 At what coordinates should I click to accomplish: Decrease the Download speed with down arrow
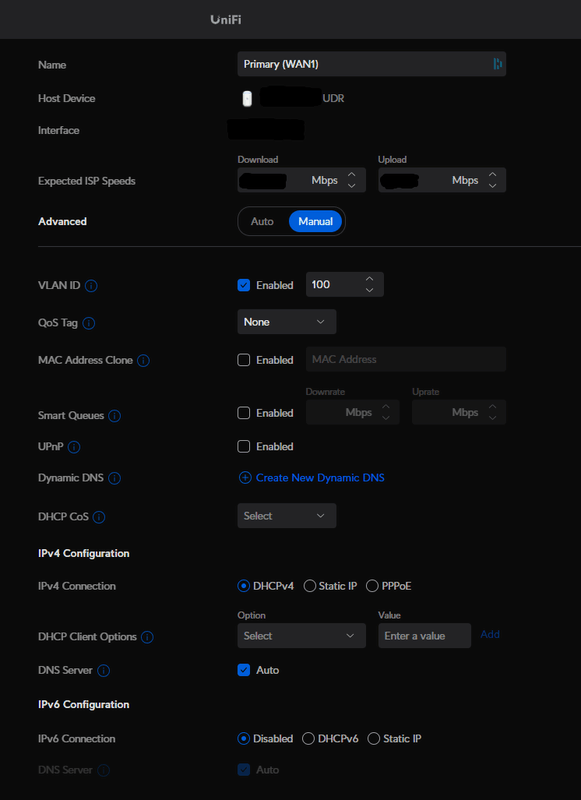351,186
